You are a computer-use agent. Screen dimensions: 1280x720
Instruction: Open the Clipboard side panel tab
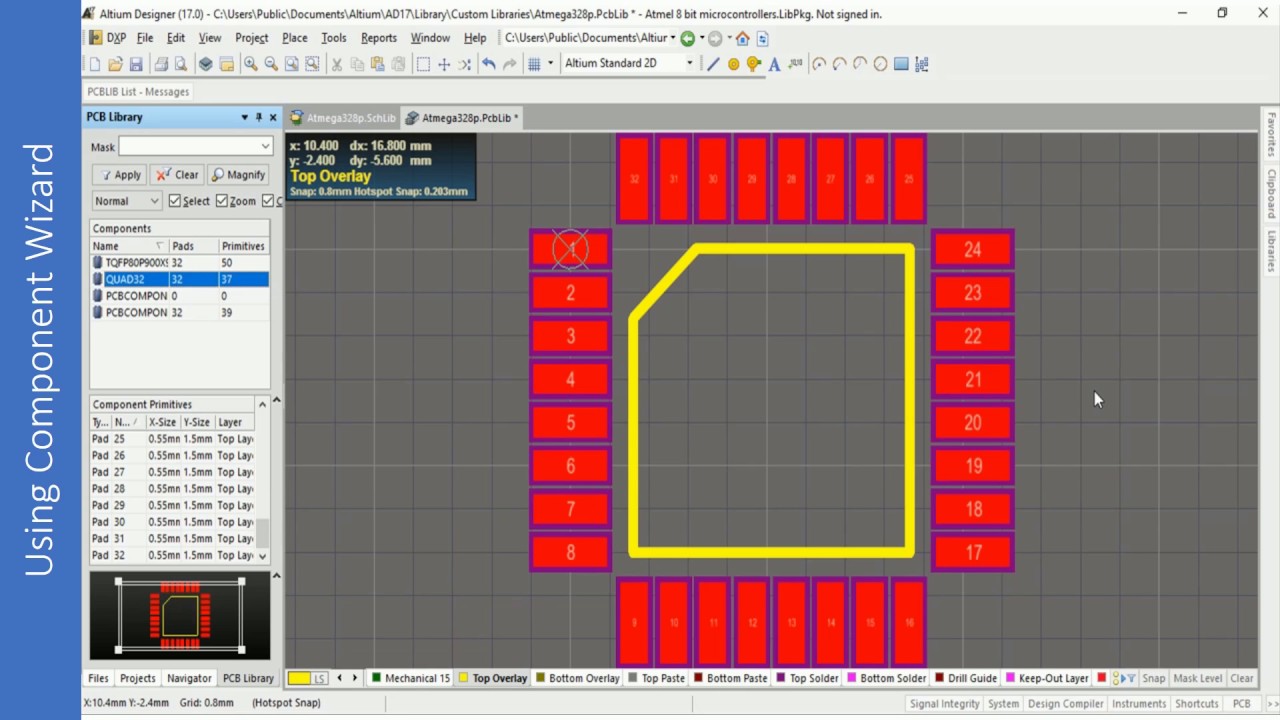(x=1271, y=194)
